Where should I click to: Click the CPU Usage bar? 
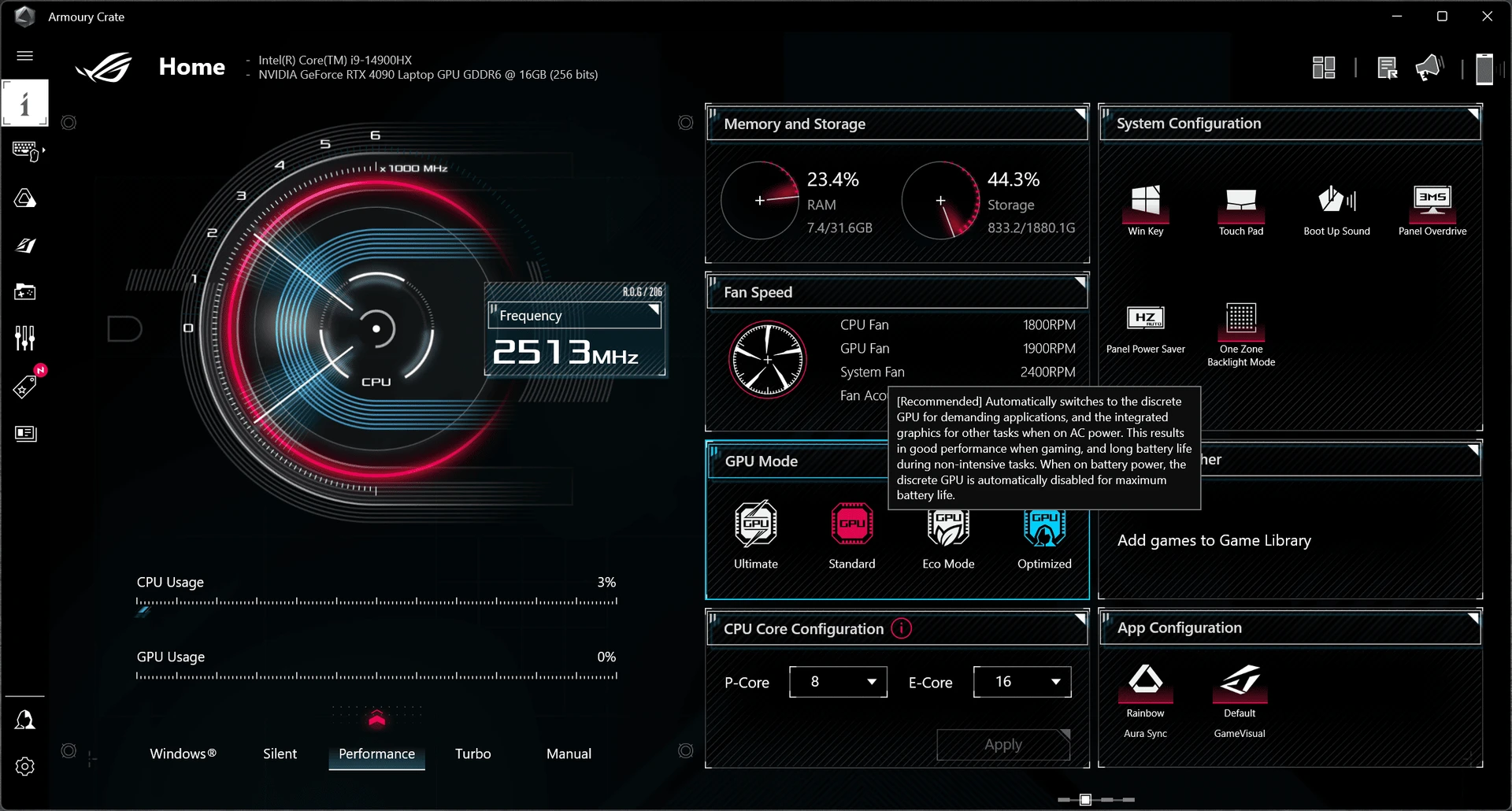click(x=376, y=602)
